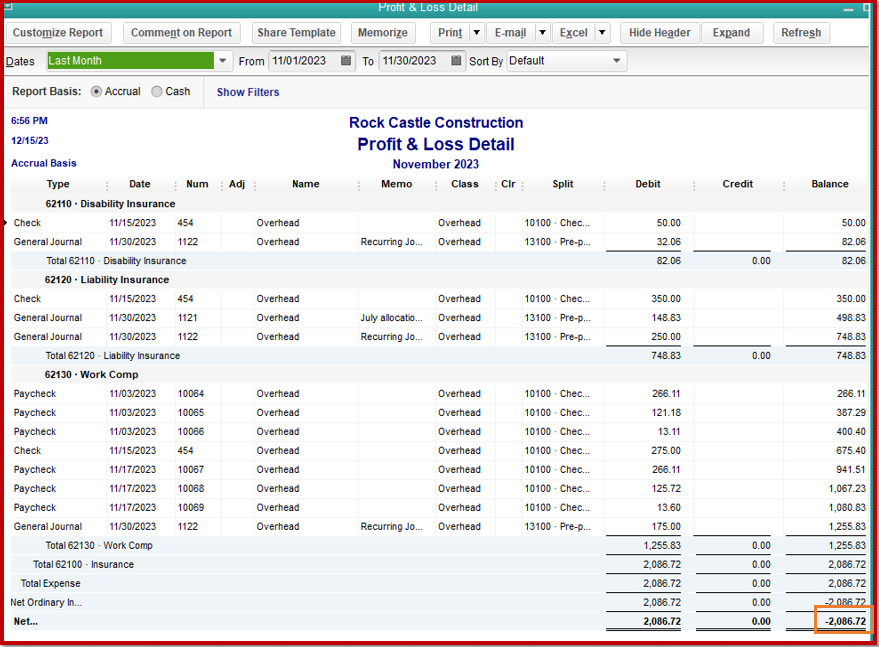Select the Accrual report basis
The height and width of the screenshot is (647, 879).
(x=97, y=92)
